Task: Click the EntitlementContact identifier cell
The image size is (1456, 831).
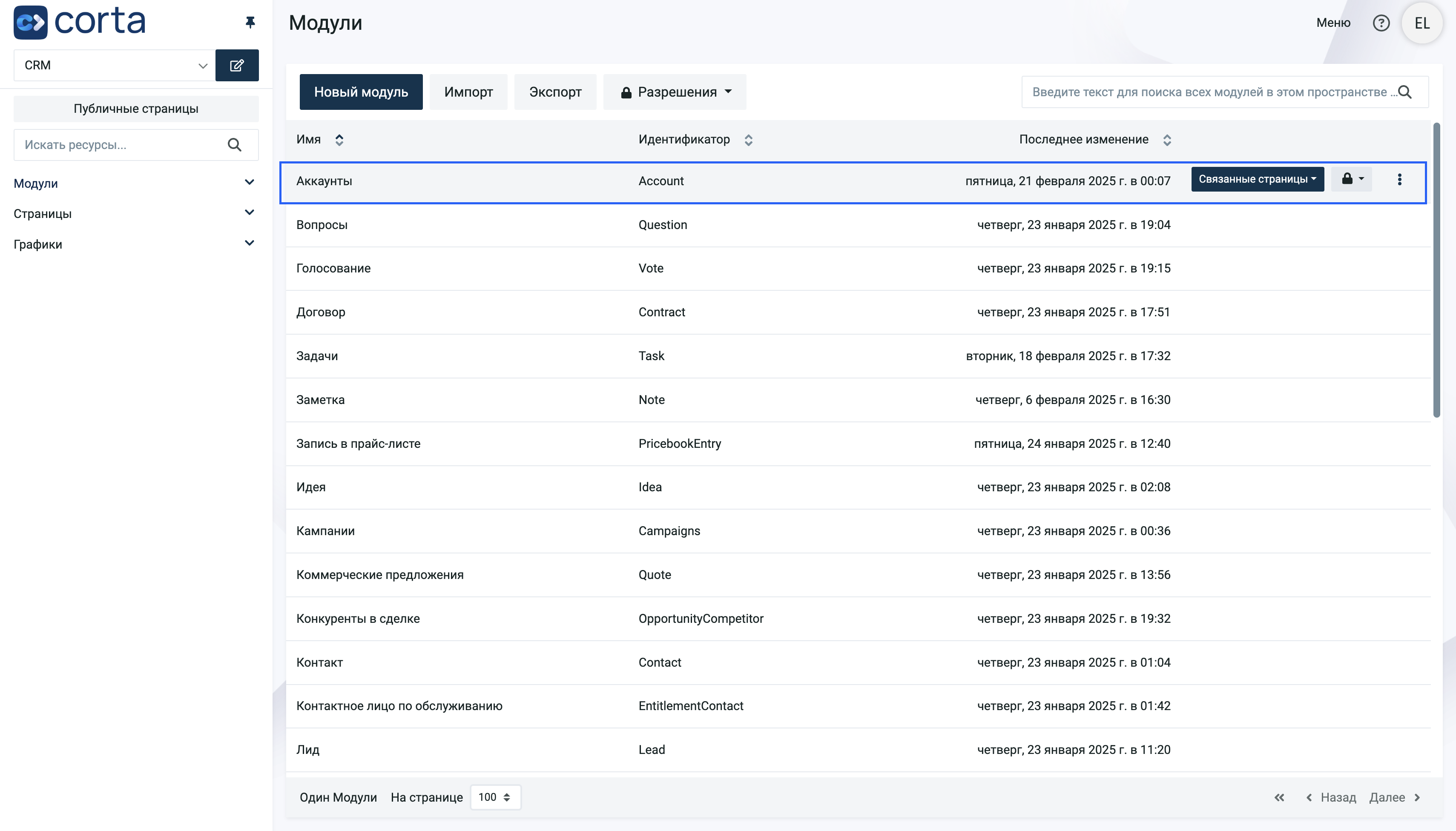Action: pyautogui.click(x=691, y=706)
